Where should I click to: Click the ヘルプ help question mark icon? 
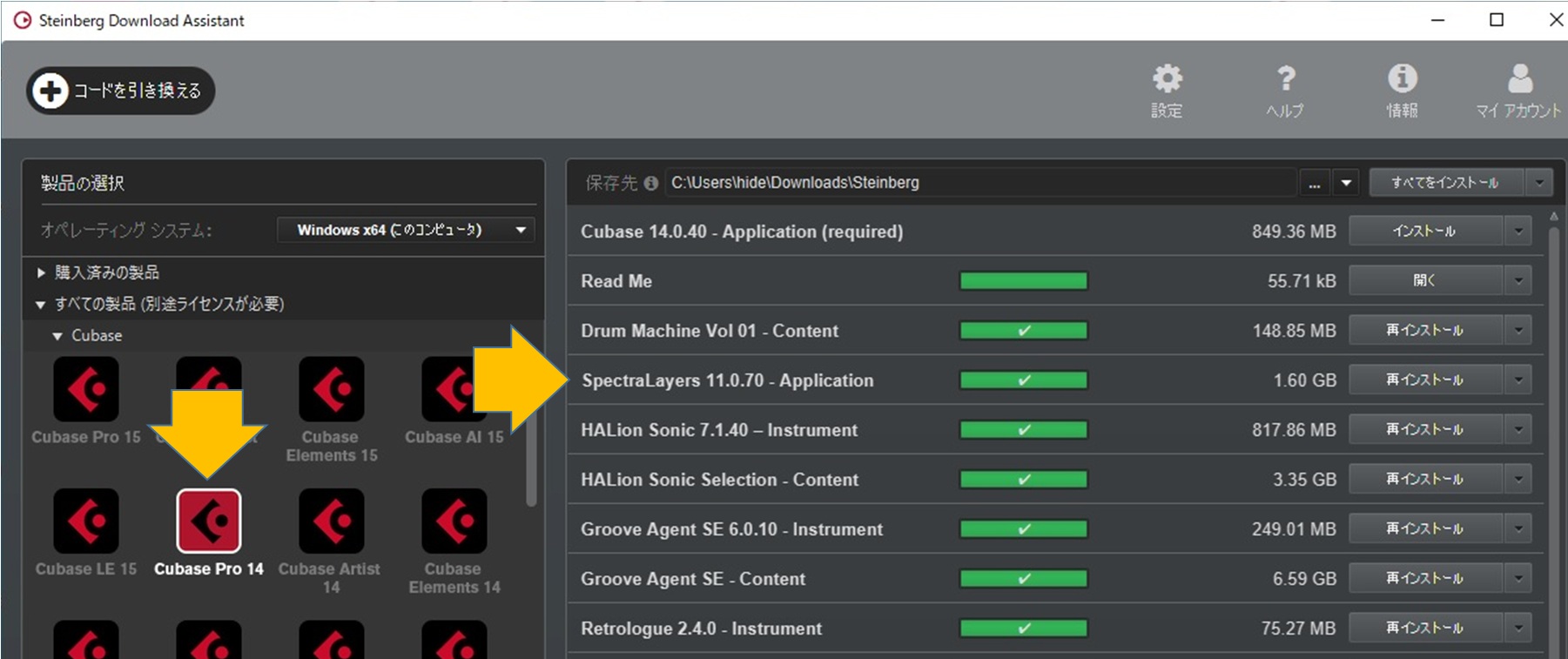coord(1285,80)
